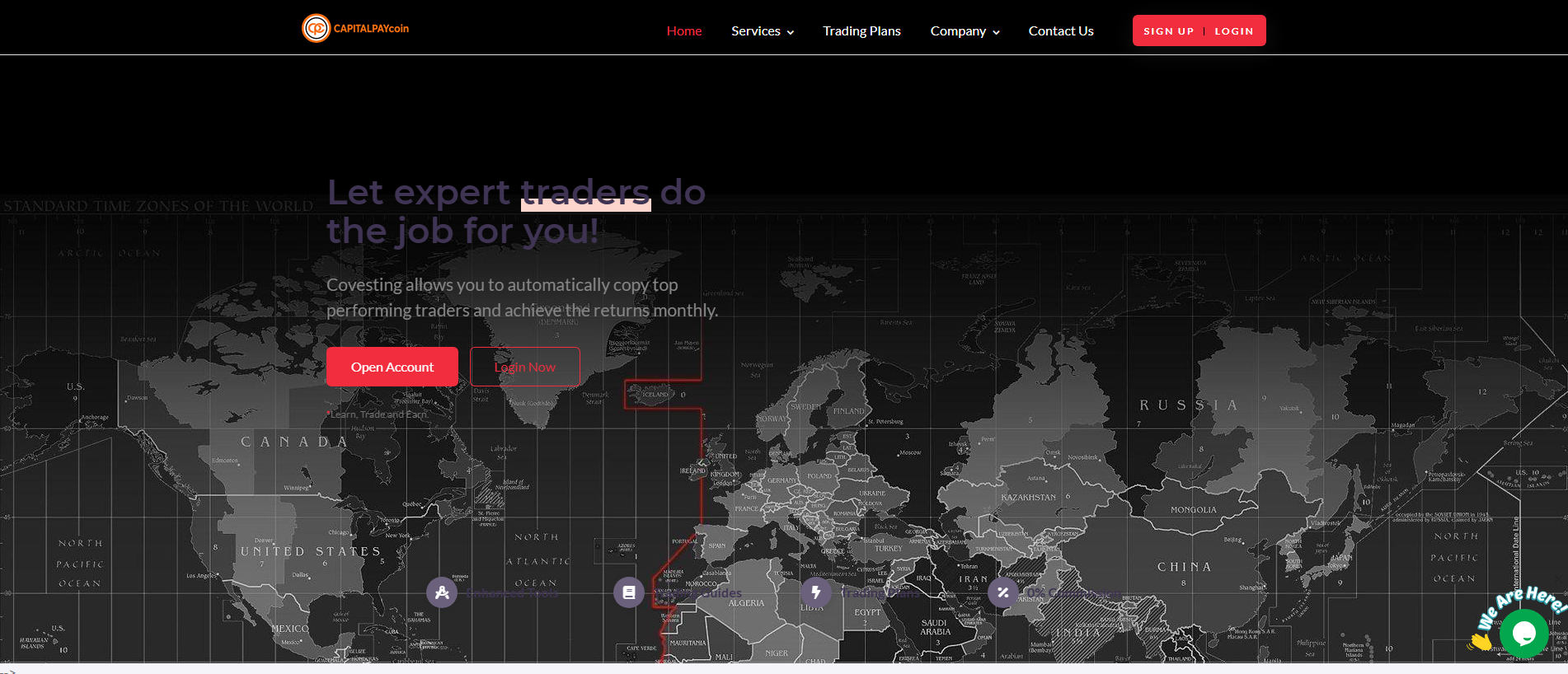Screen dimensions: 1568x674
Task: Click the red Open Account button
Action: click(392, 367)
